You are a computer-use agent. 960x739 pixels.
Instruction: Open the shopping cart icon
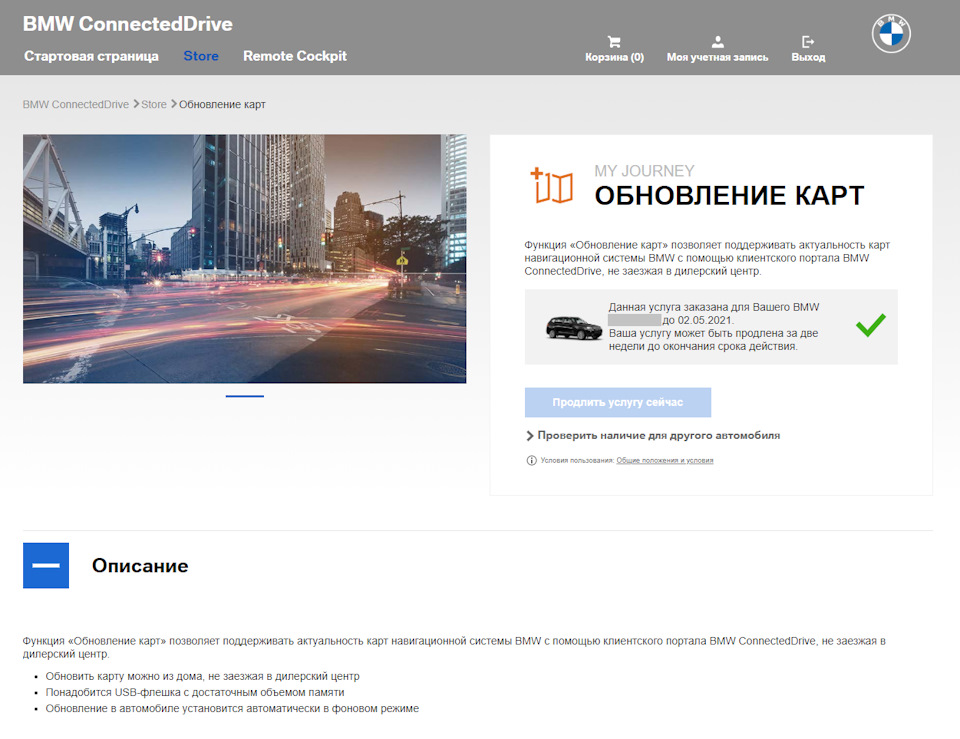(614, 42)
